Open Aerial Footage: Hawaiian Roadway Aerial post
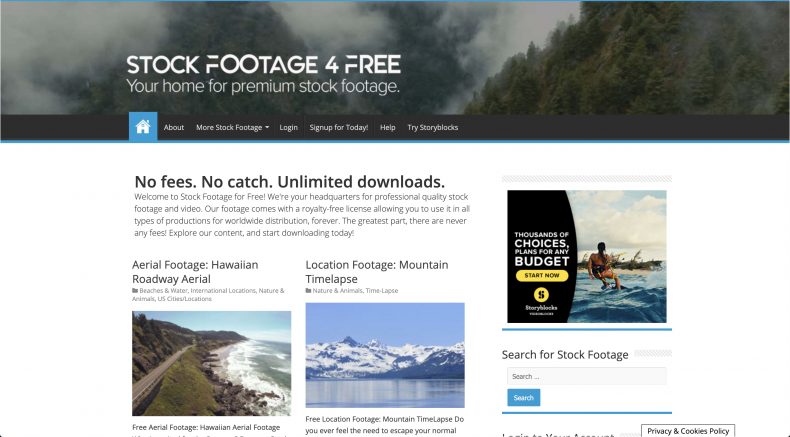 (195, 272)
